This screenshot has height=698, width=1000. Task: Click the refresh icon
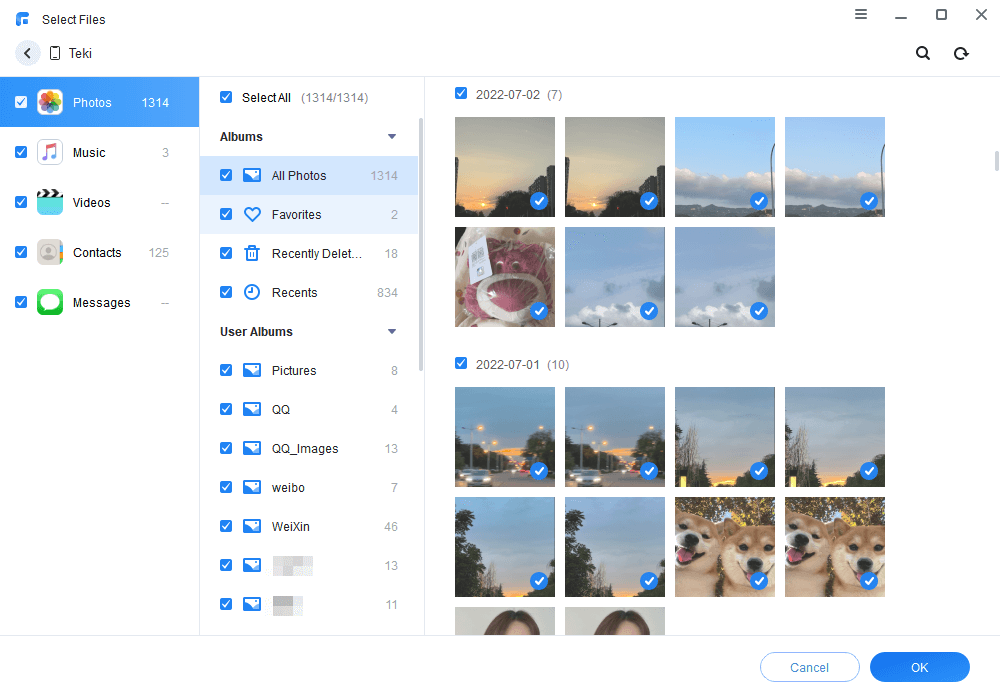[961, 53]
